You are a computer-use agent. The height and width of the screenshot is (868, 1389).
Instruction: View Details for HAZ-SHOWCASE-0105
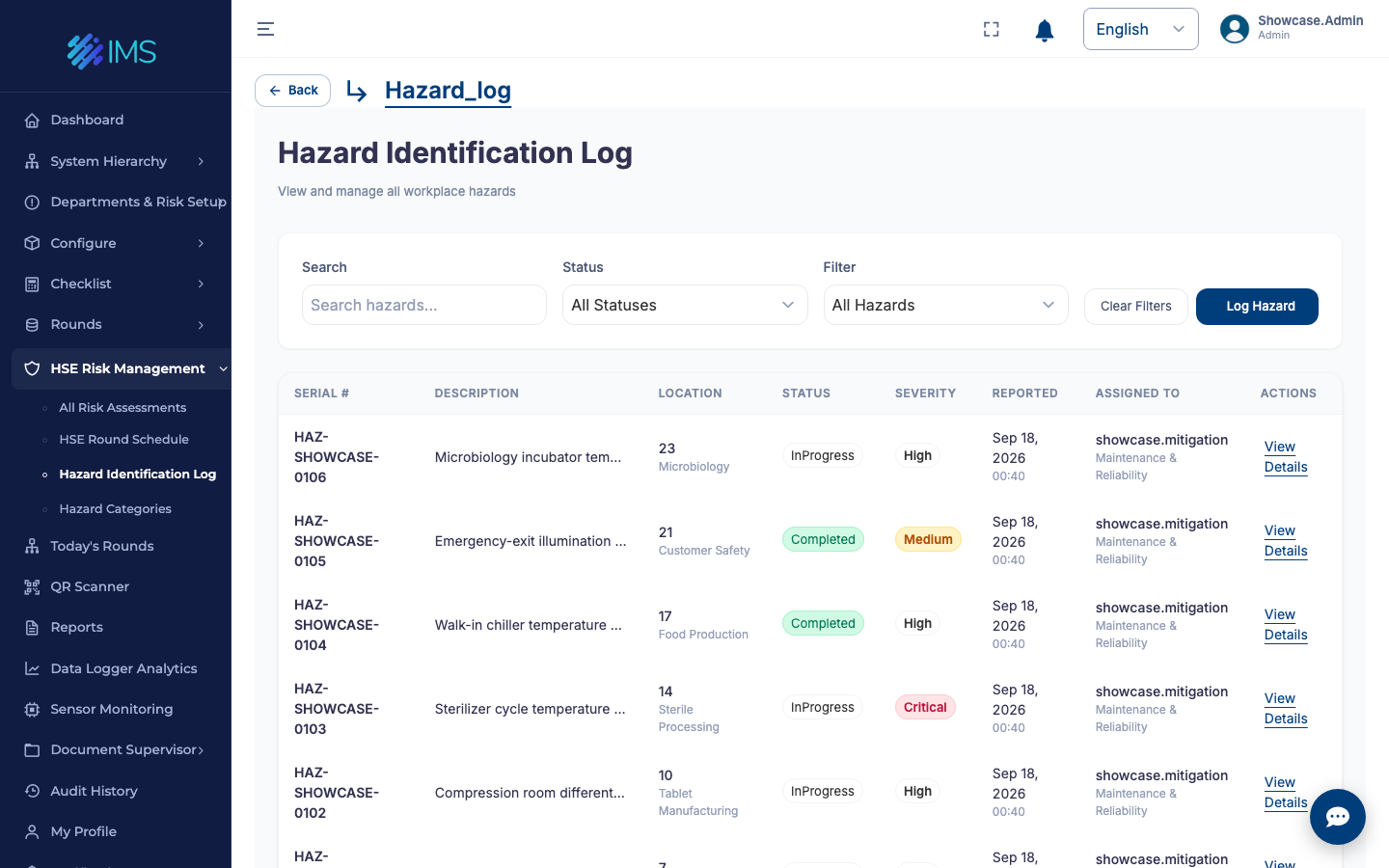(1286, 541)
